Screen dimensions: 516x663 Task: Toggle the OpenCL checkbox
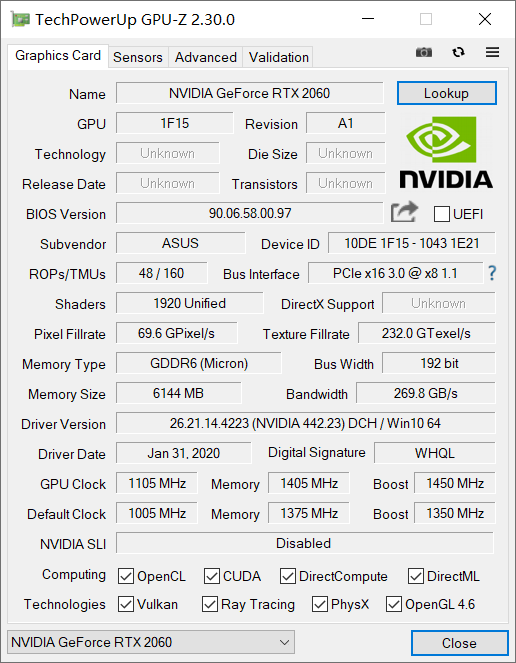coord(126,576)
